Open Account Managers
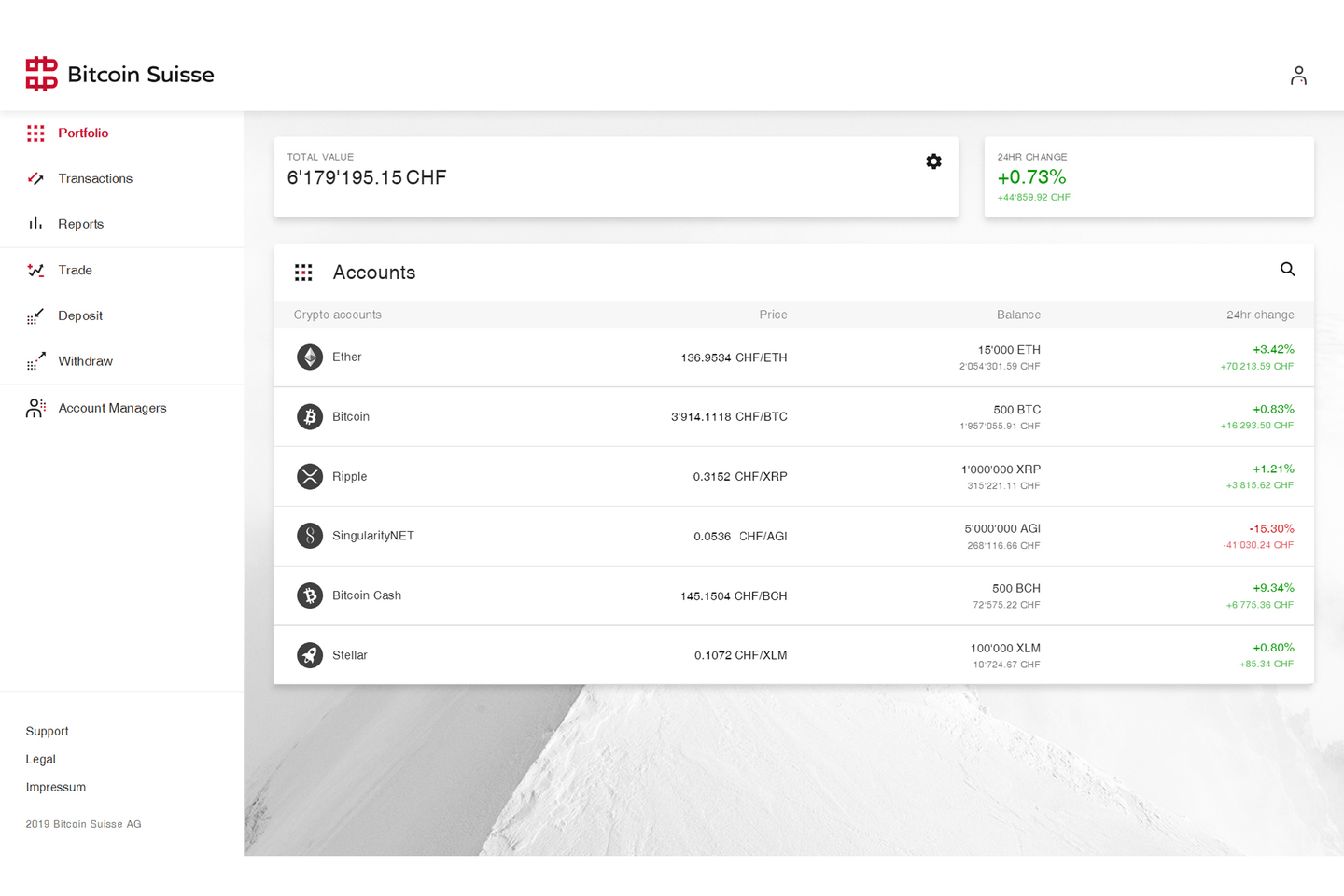This screenshot has height=896, width=1344. click(112, 408)
